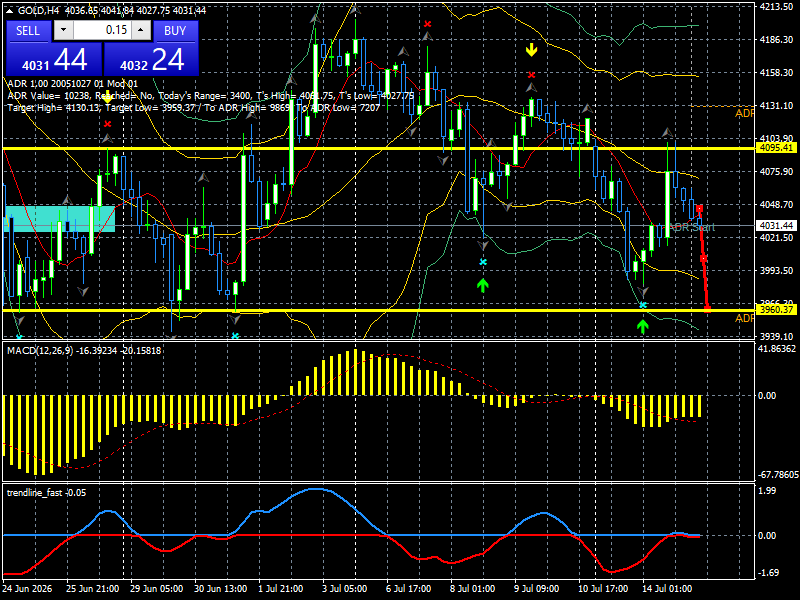The image size is (800, 600).
Task: Click the BUY button
Action: tap(175, 31)
